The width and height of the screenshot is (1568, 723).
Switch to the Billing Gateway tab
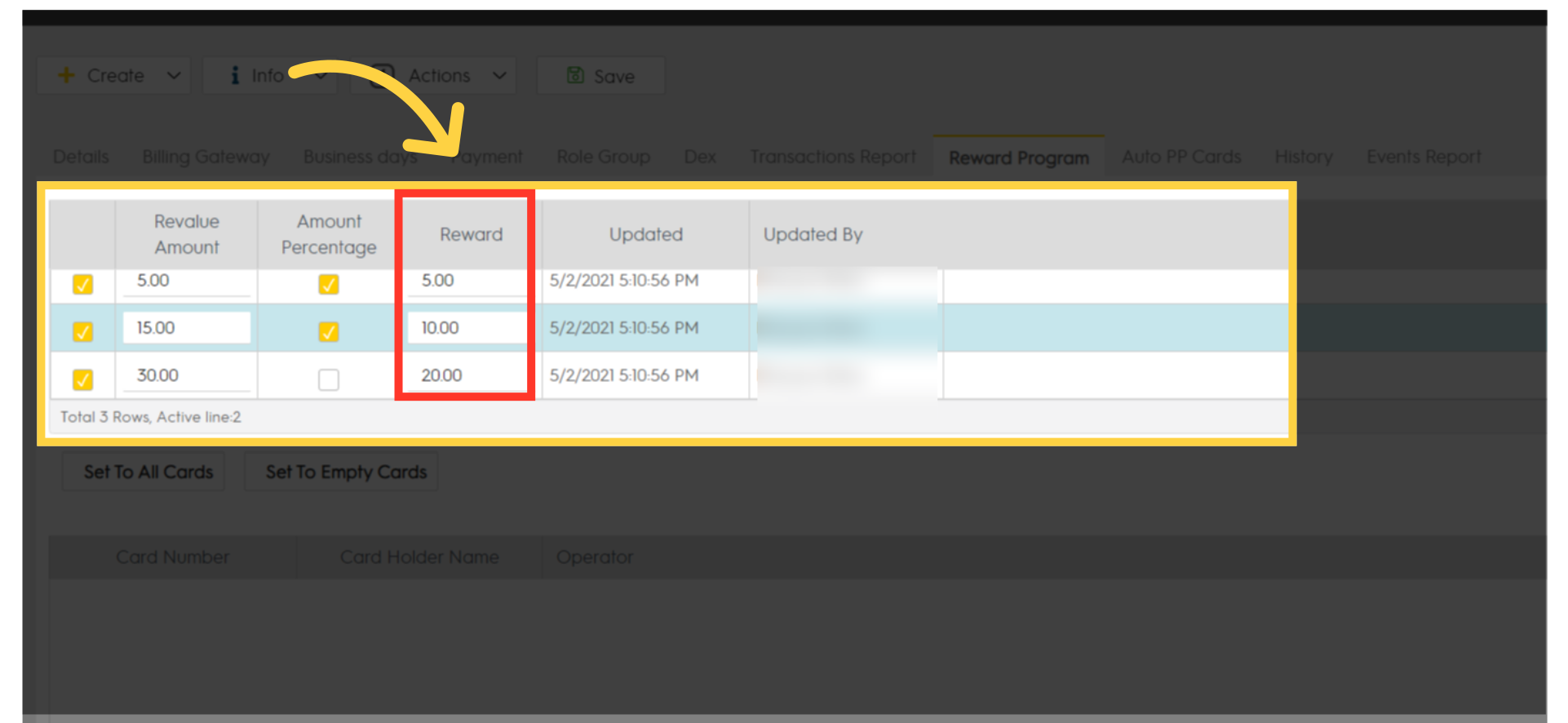coord(206,157)
